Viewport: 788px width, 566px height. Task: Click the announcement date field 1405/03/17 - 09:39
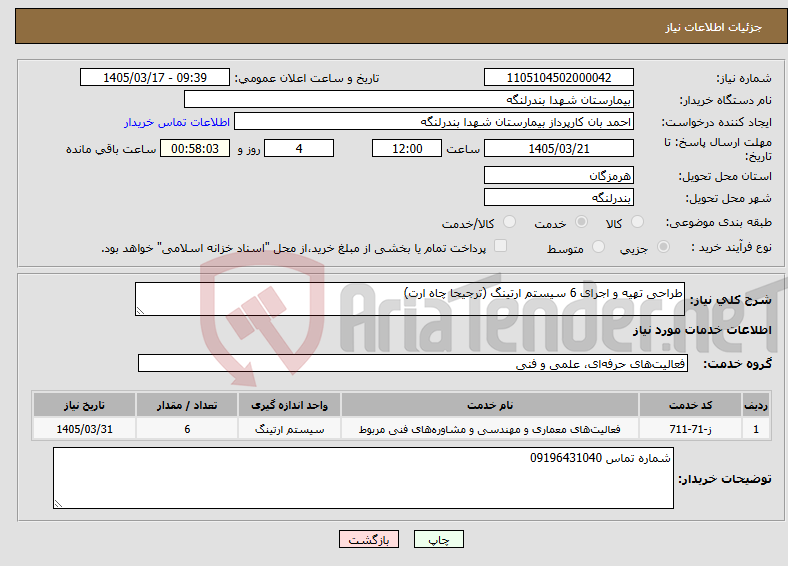point(155,77)
